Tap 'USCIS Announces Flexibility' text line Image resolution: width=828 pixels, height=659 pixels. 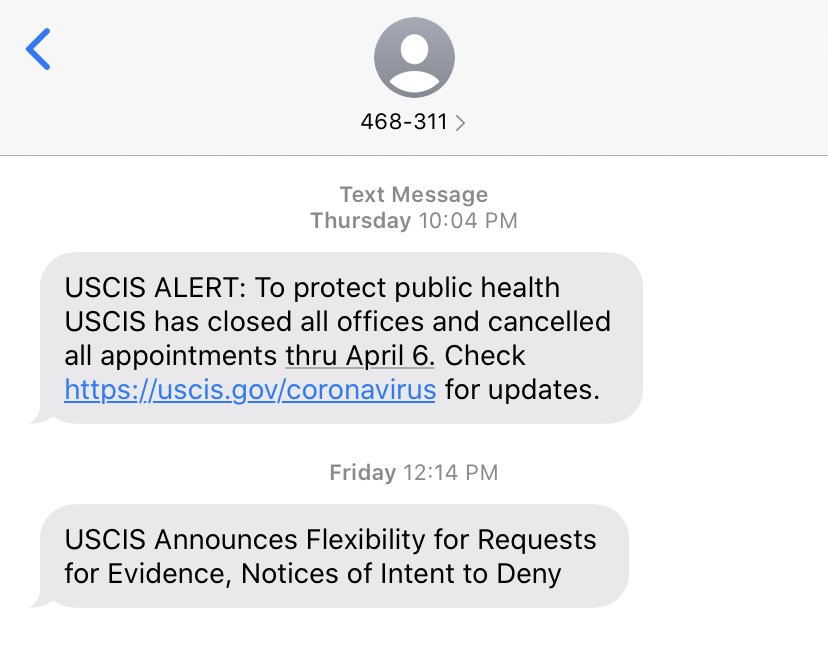[x=244, y=540]
